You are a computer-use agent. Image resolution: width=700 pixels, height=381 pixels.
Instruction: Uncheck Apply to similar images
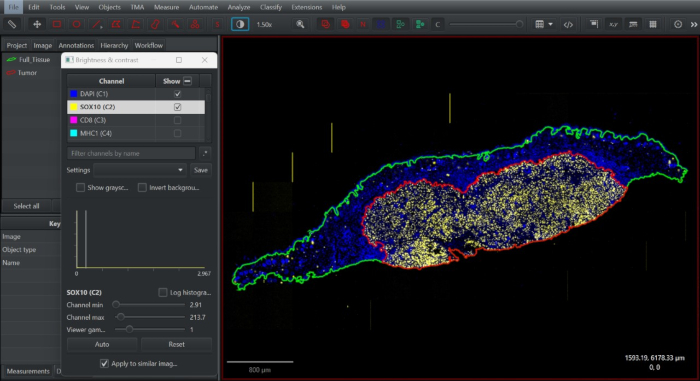click(x=104, y=364)
